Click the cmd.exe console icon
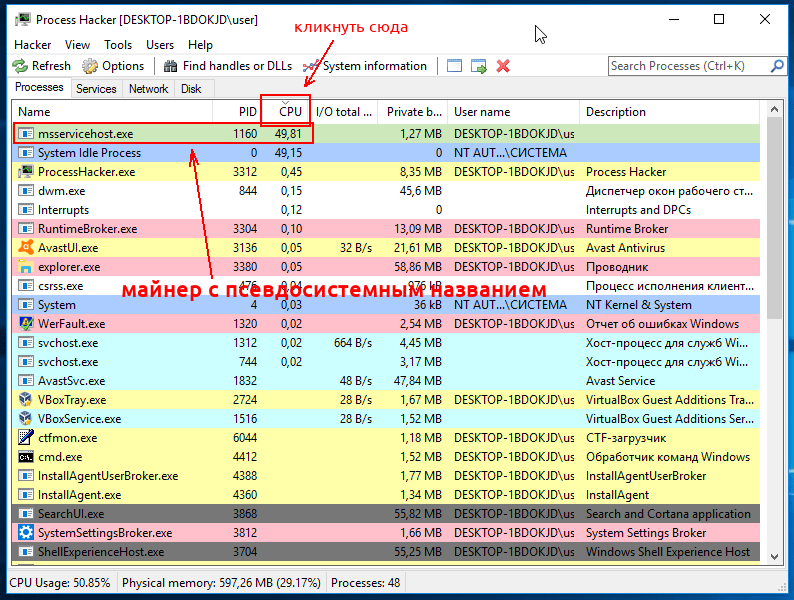Image resolution: width=794 pixels, height=600 pixels. tap(26, 457)
